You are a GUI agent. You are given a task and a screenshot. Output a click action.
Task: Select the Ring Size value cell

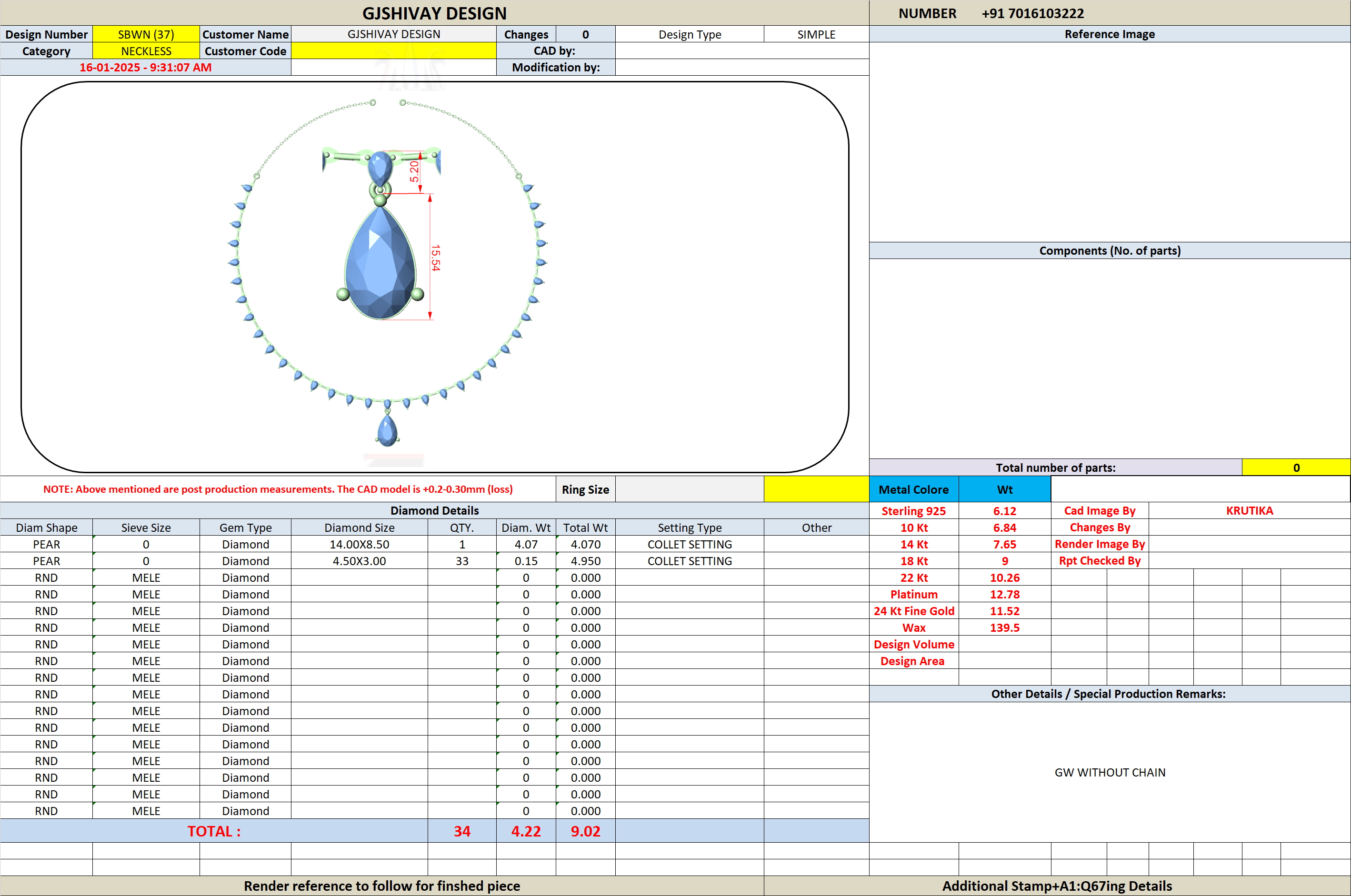click(689, 489)
